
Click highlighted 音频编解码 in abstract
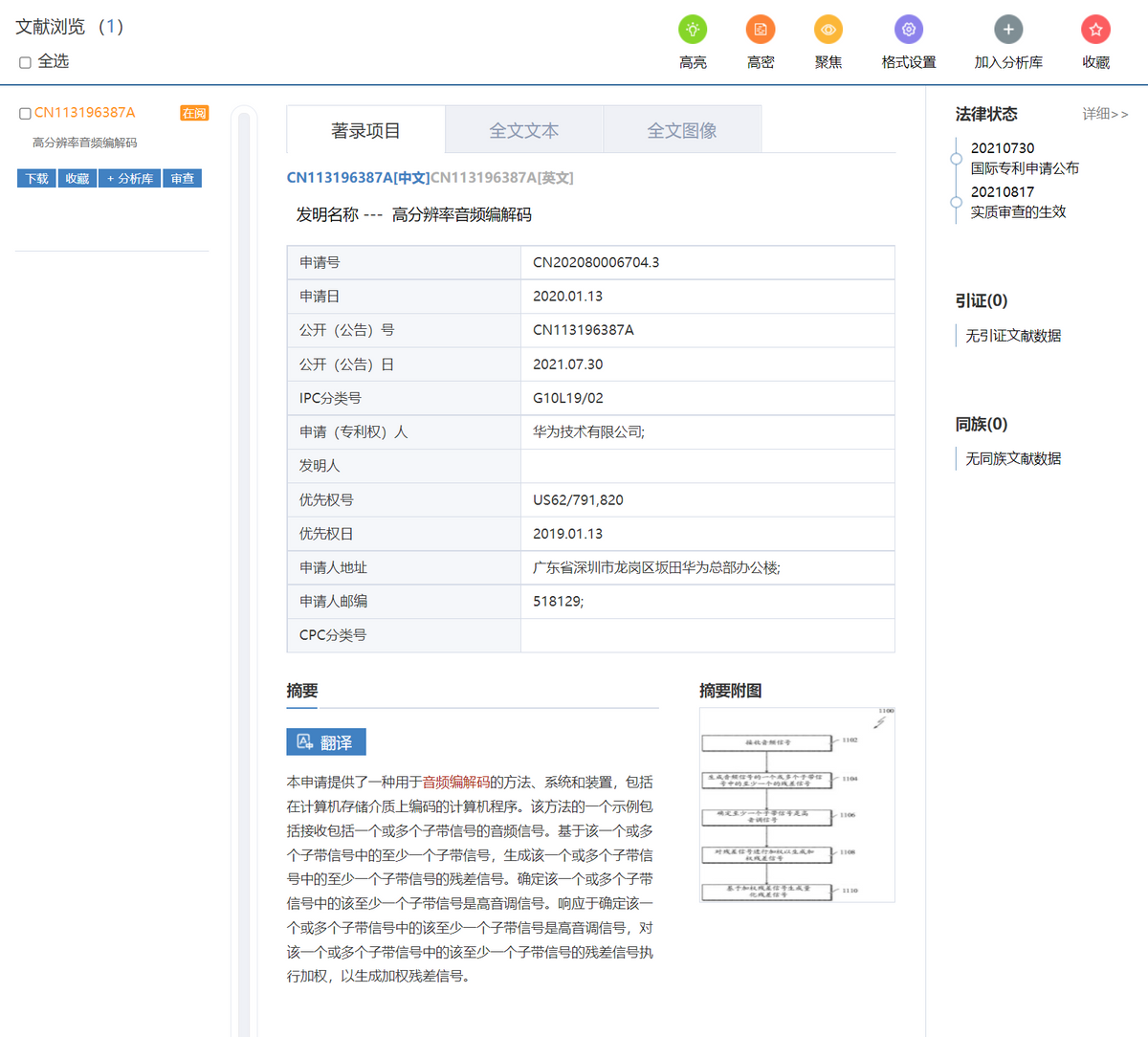(456, 783)
